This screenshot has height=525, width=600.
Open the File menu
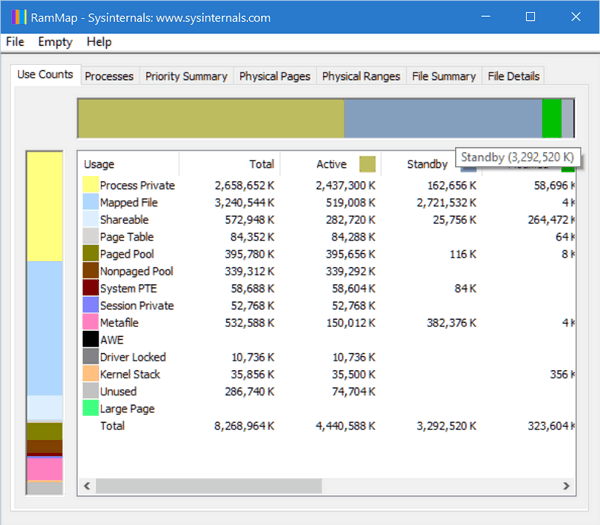pos(15,42)
